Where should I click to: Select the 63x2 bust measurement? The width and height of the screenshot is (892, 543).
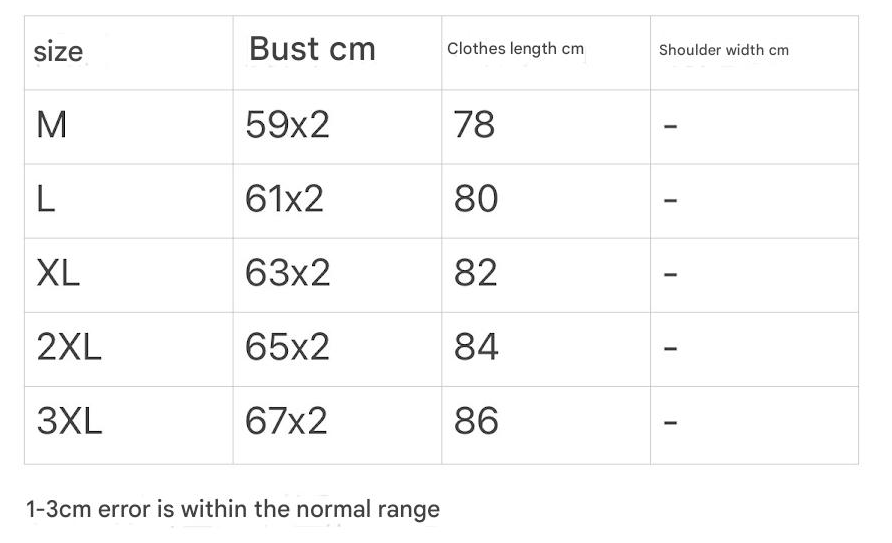tap(287, 273)
